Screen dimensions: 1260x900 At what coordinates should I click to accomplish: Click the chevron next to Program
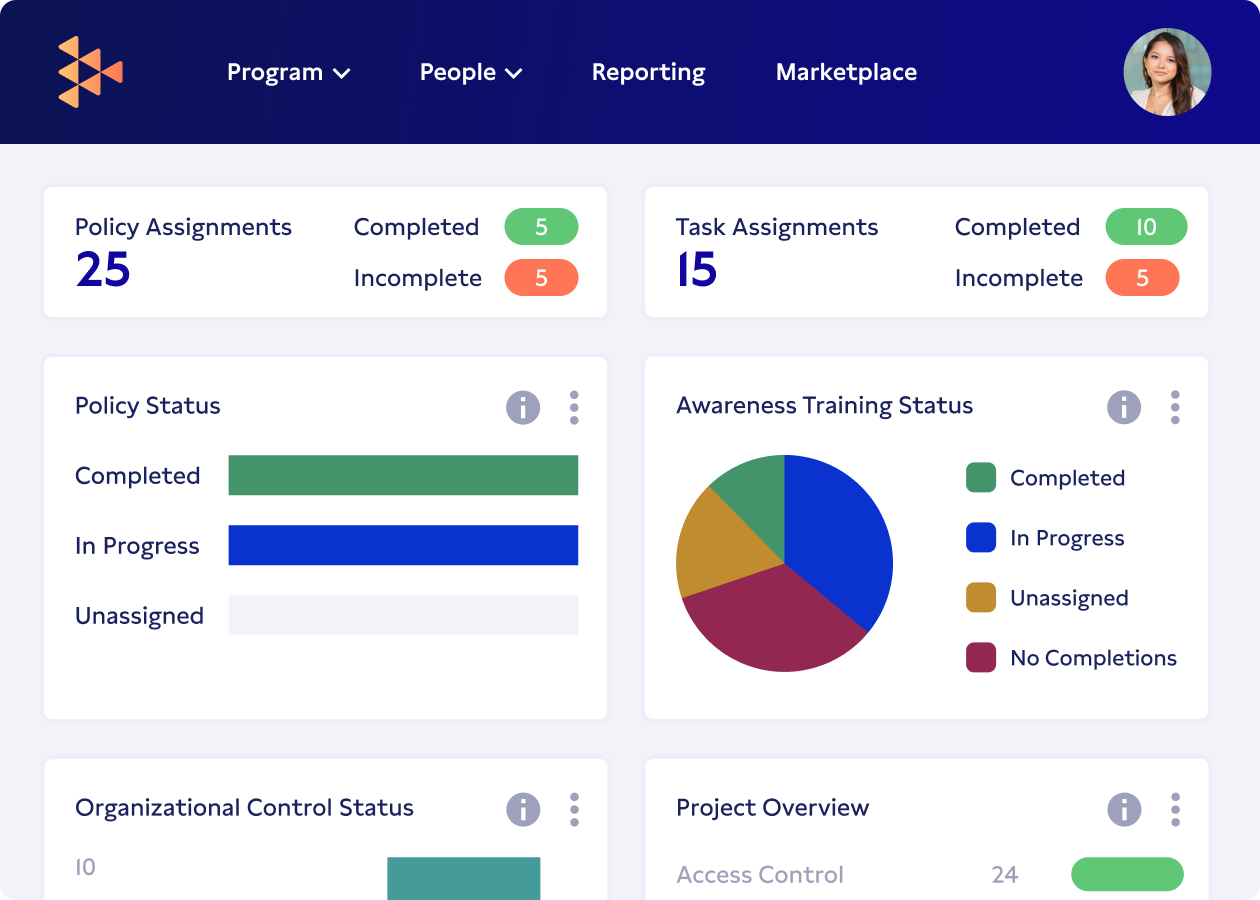[340, 73]
